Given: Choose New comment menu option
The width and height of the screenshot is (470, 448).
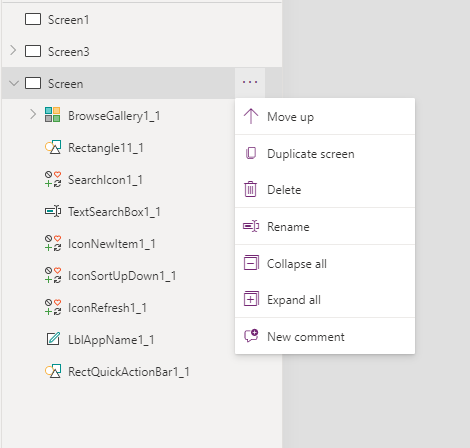Looking at the screenshot, I should click(325, 337).
